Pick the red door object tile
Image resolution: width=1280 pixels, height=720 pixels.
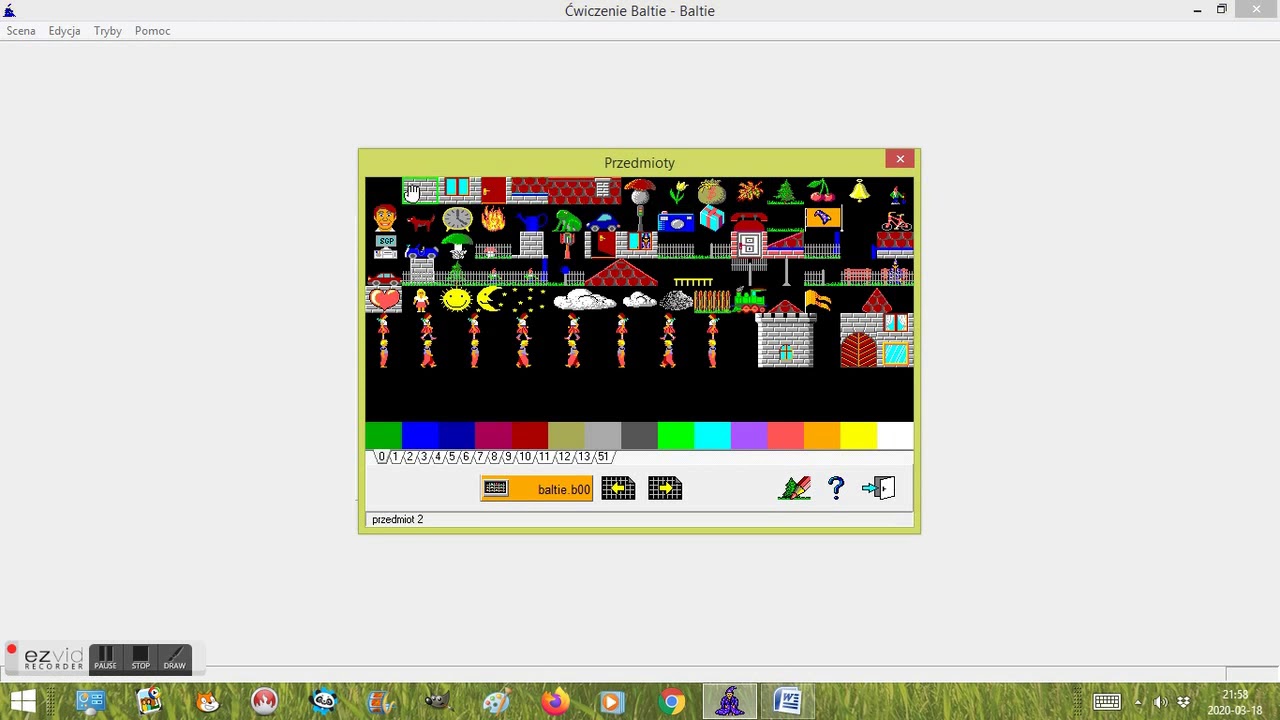(494, 190)
